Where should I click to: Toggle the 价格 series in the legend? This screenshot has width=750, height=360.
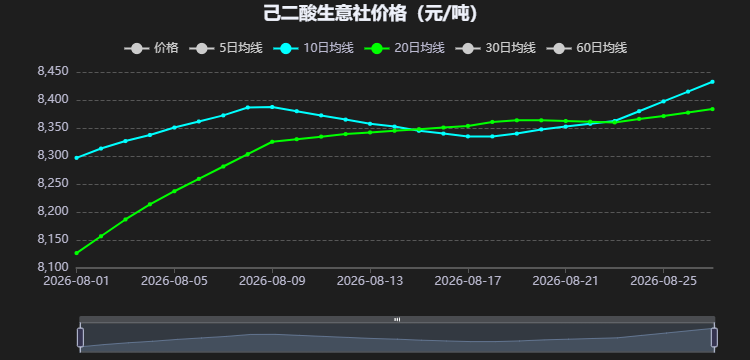(x=151, y=48)
